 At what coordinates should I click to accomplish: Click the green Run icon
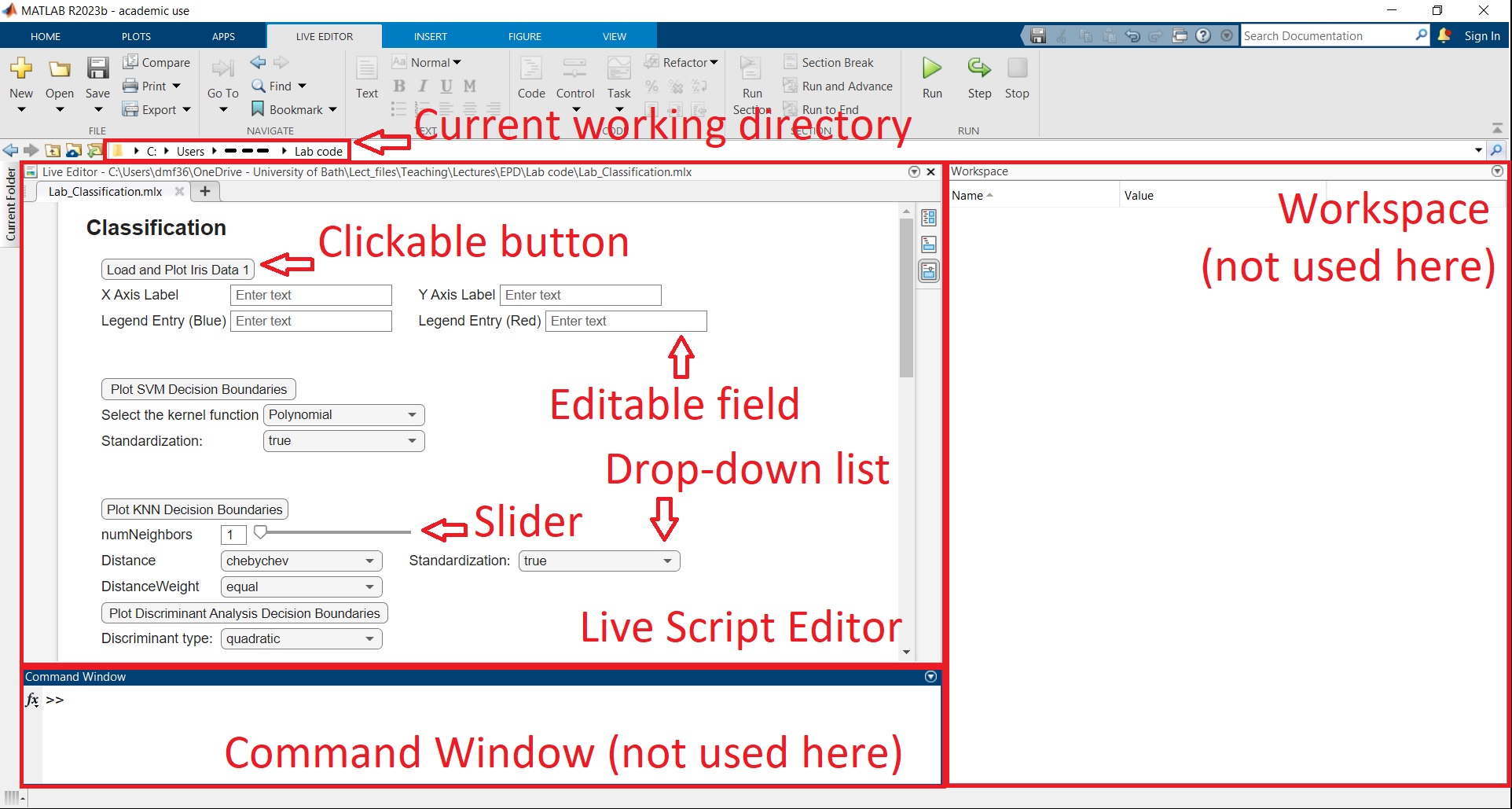[932, 68]
